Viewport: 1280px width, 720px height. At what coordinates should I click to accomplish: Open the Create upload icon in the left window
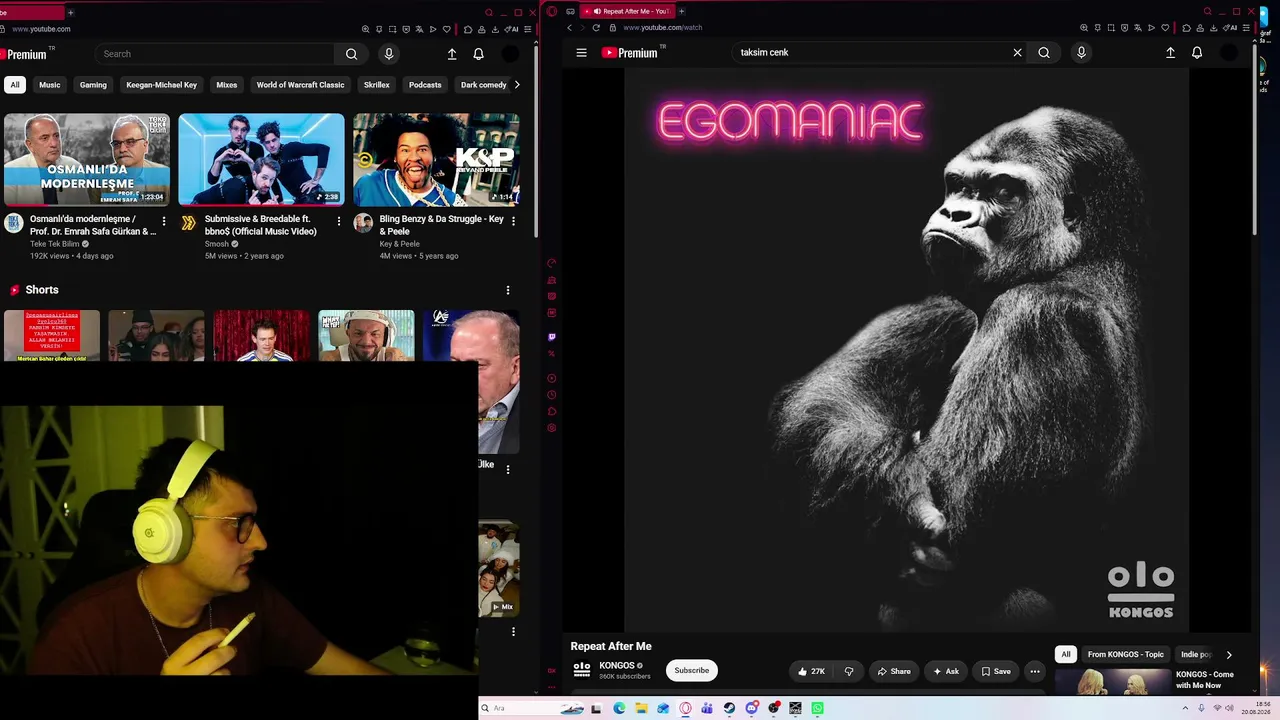(x=452, y=54)
